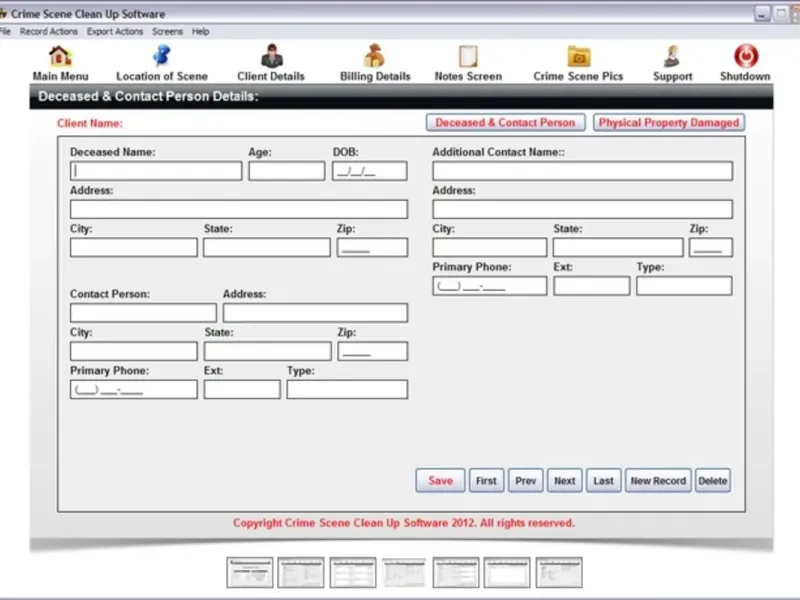The width and height of the screenshot is (800, 600).
Task: Click the red Save button
Action: (440, 481)
